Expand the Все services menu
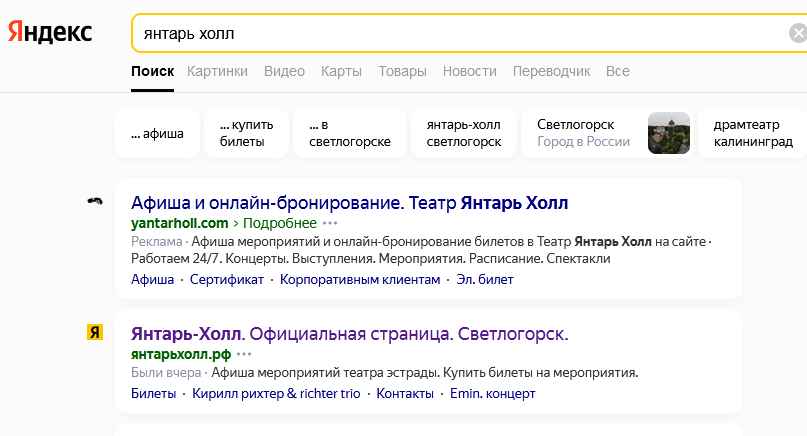This screenshot has width=807, height=436. coord(618,71)
